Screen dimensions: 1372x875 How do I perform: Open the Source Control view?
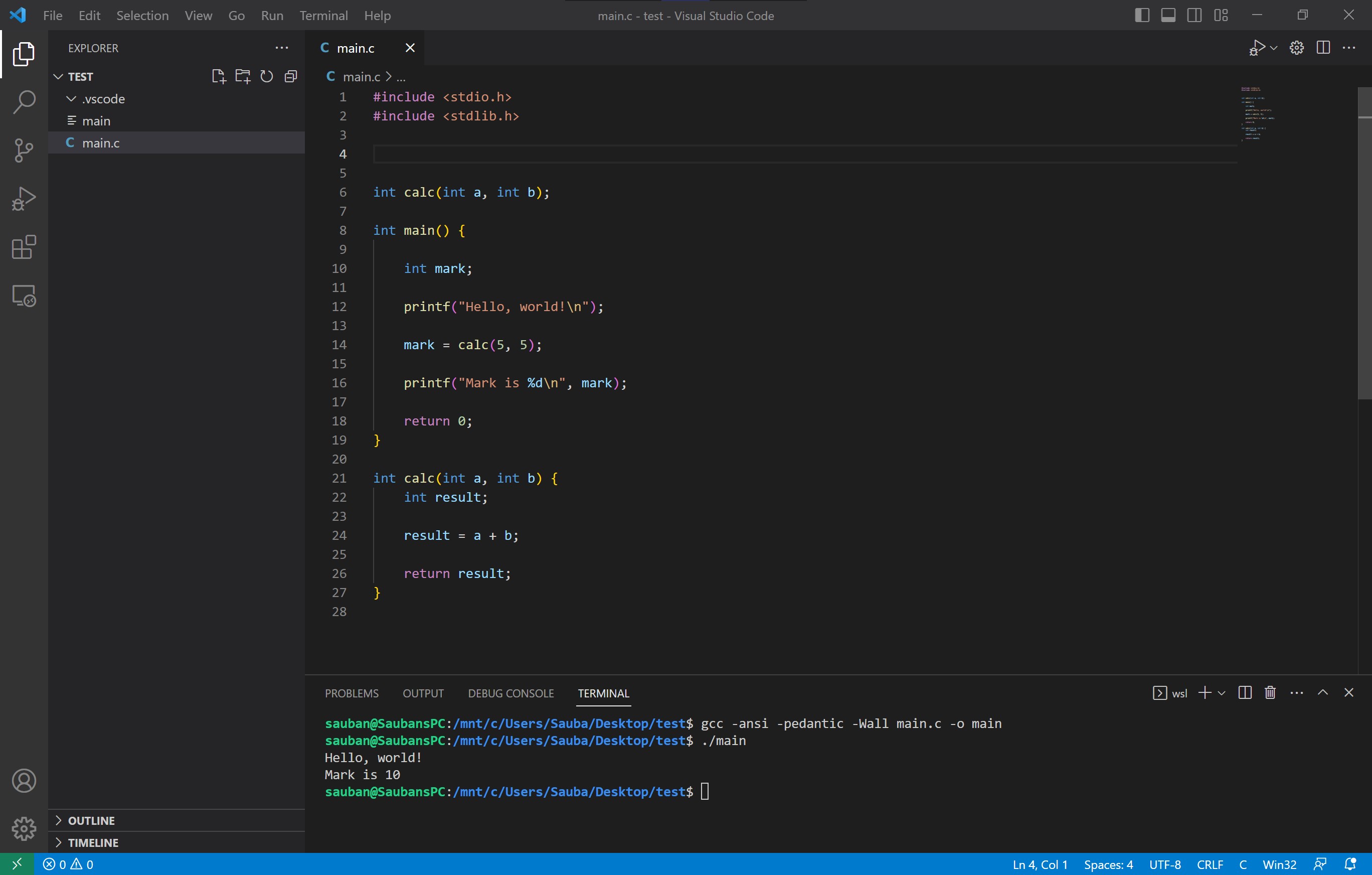click(x=24, y=151)
